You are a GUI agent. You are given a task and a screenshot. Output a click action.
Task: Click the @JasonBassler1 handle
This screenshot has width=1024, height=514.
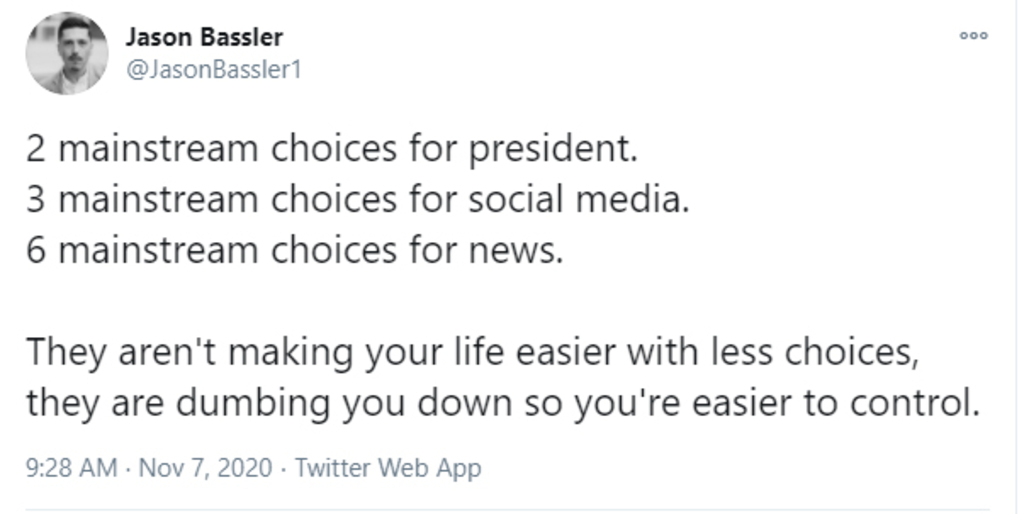pyautogui.click(x=209, y=70)
